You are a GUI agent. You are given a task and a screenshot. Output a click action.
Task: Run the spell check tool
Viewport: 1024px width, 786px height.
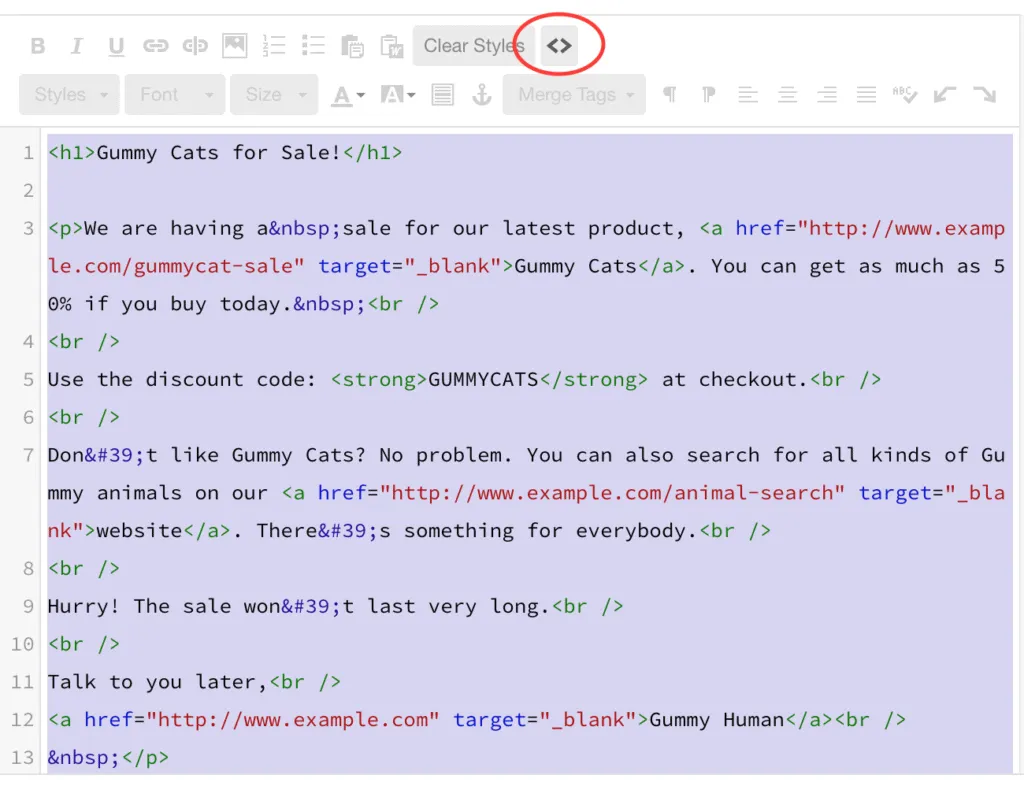point(905,94)
